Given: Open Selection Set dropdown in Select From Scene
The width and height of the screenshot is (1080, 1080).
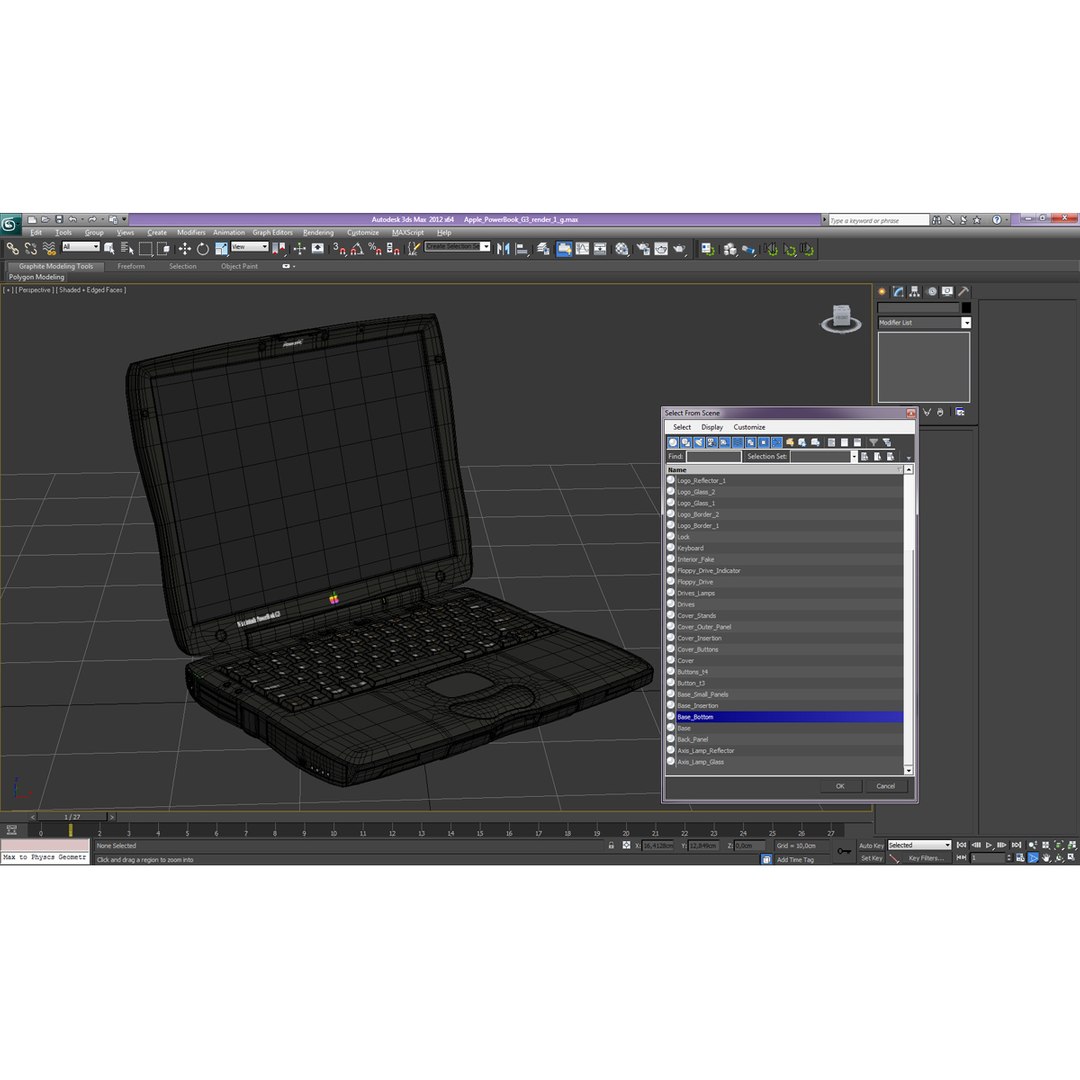Looking at the screenshot, I should [854, 457].
